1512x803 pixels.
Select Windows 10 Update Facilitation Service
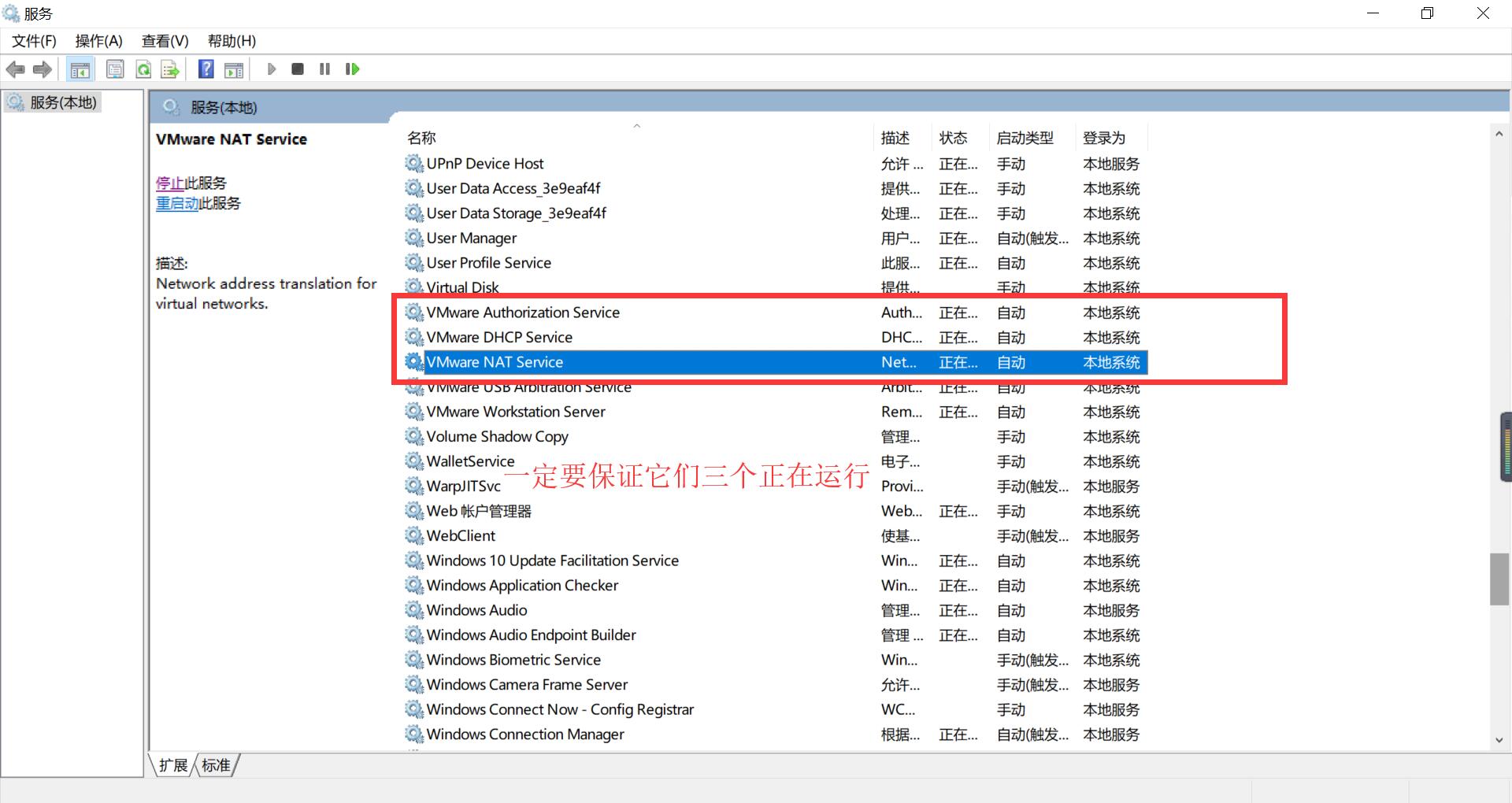pos(776,560)
